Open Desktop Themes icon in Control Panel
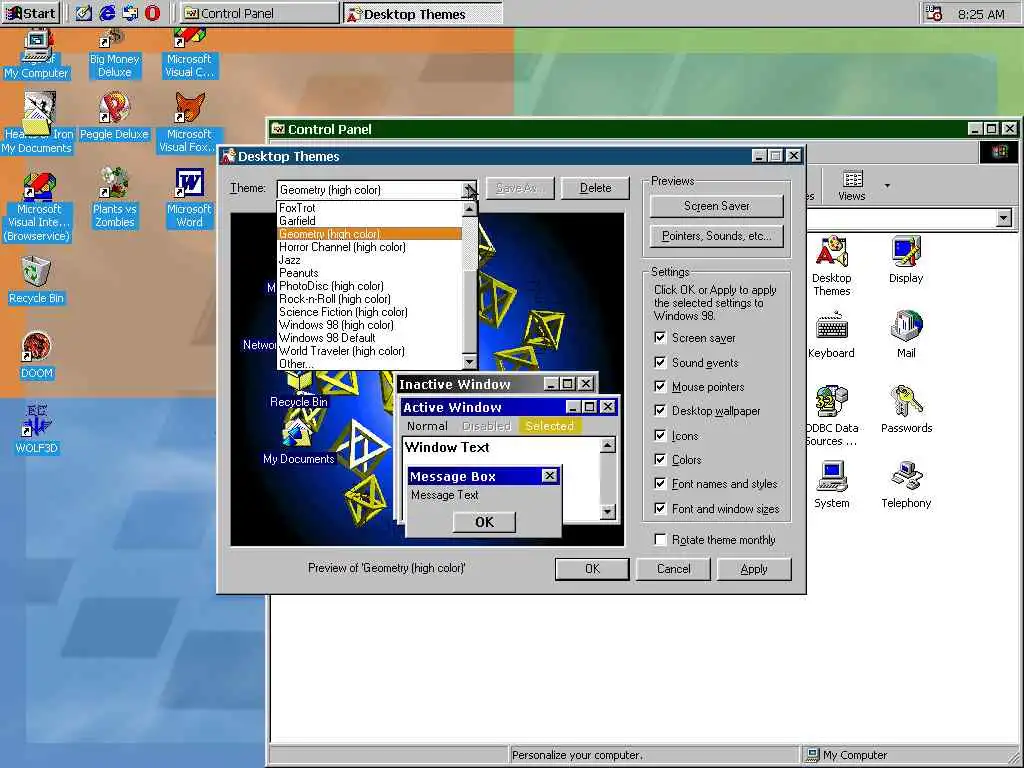This screenshot has height=768, width=1024. coord(831,266)
